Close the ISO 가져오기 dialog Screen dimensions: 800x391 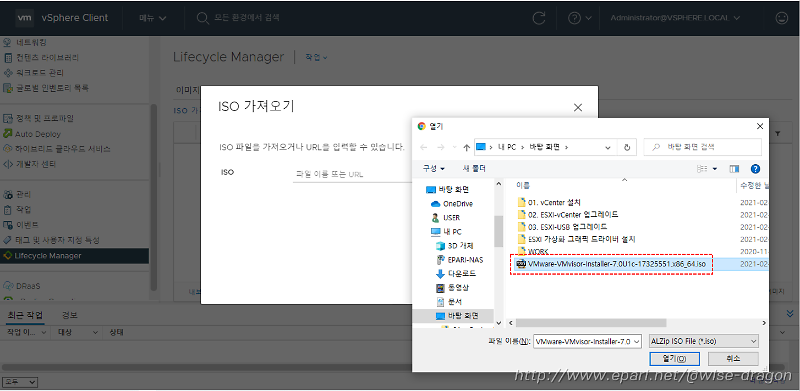click(x=578, y=108)
